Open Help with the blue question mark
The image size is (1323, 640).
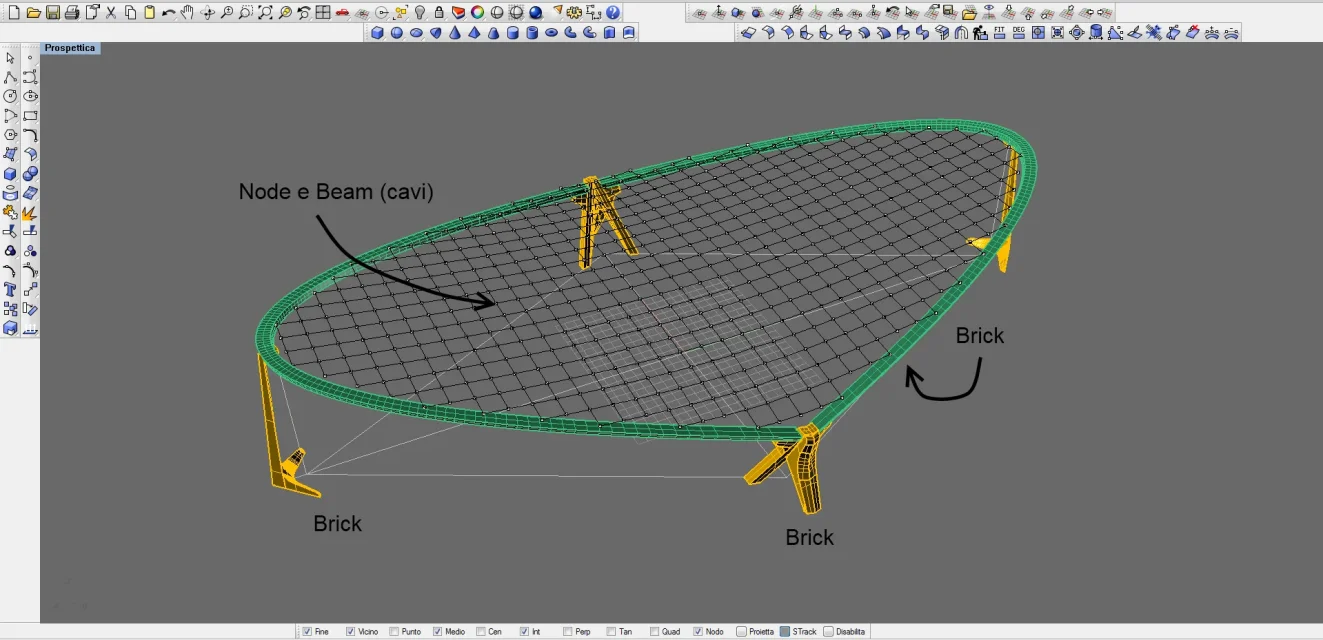pyautogui.click(x=613, y=13)
